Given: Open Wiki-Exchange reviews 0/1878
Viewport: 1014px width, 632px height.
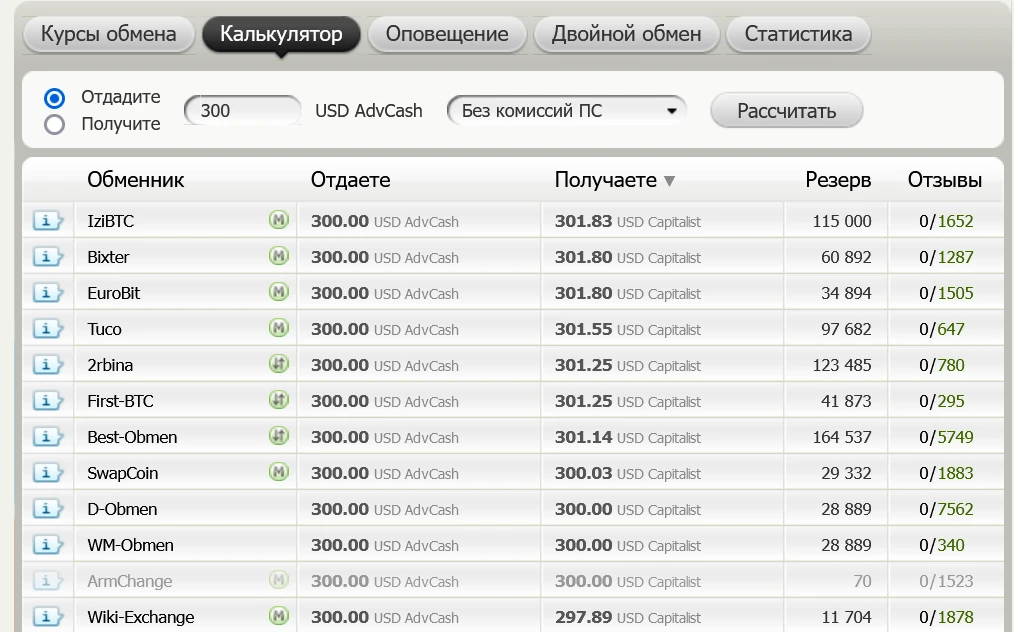Looking at the screenshot, I should [946, 617].
